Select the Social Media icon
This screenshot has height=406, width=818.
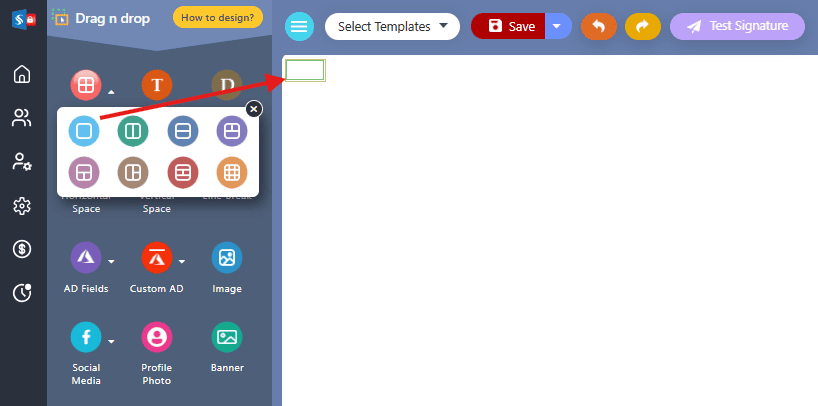(x=86, y=337)
